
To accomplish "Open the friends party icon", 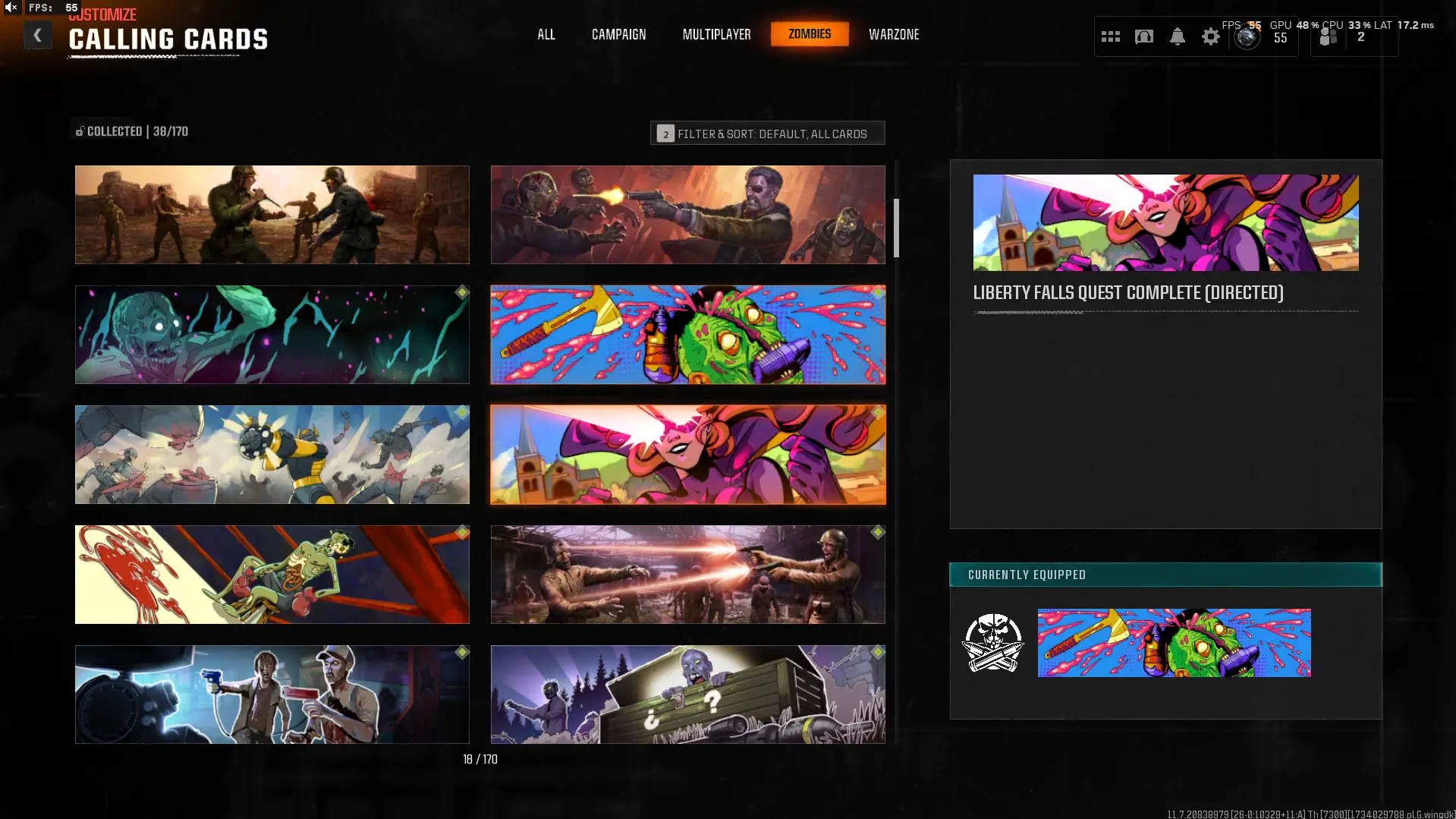I will click(1328, 37).
